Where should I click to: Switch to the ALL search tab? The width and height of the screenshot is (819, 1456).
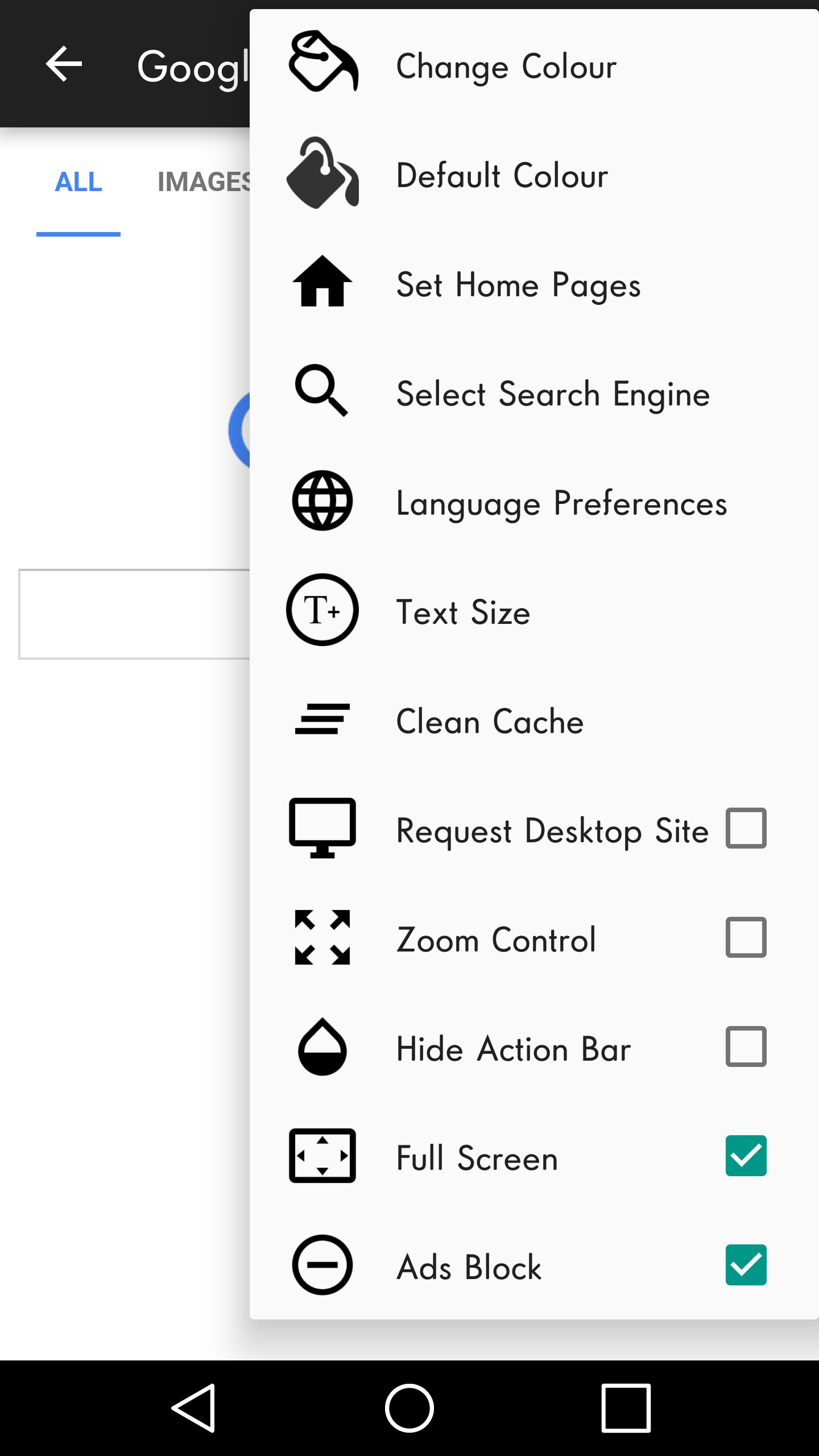(78, 182)
